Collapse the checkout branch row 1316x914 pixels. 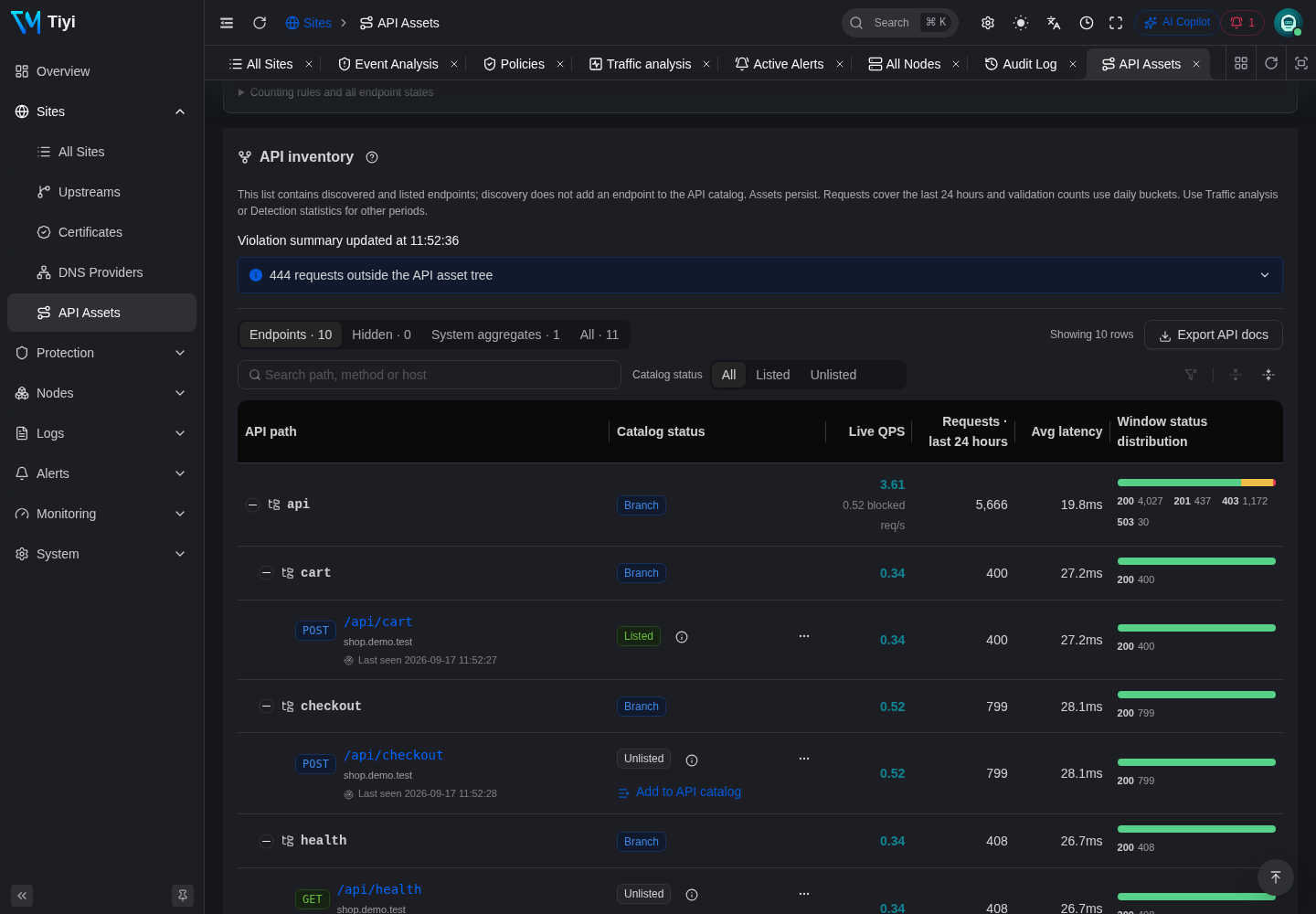266,706
